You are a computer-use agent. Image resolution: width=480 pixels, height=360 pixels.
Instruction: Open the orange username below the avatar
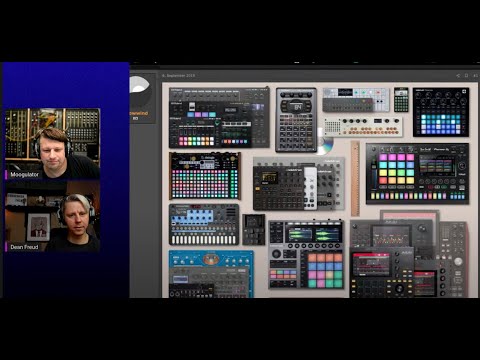coord(138,113)
